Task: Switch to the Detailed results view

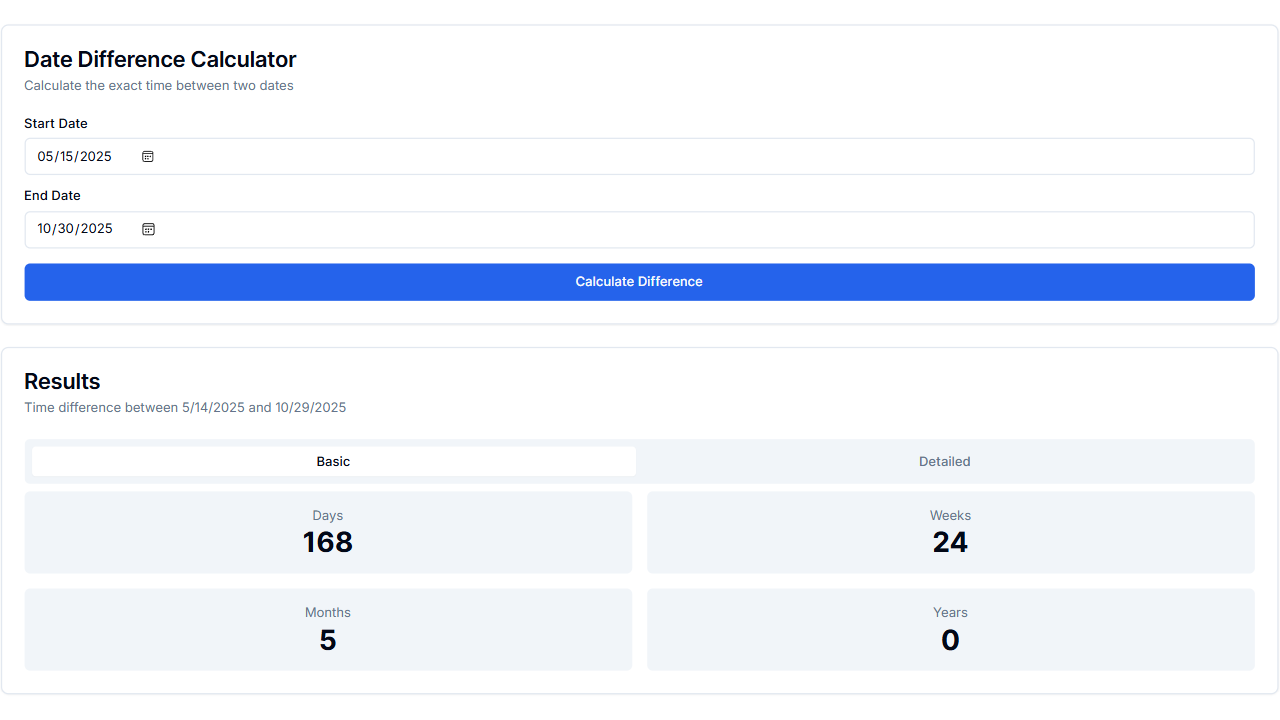Action: coord(944,461)
